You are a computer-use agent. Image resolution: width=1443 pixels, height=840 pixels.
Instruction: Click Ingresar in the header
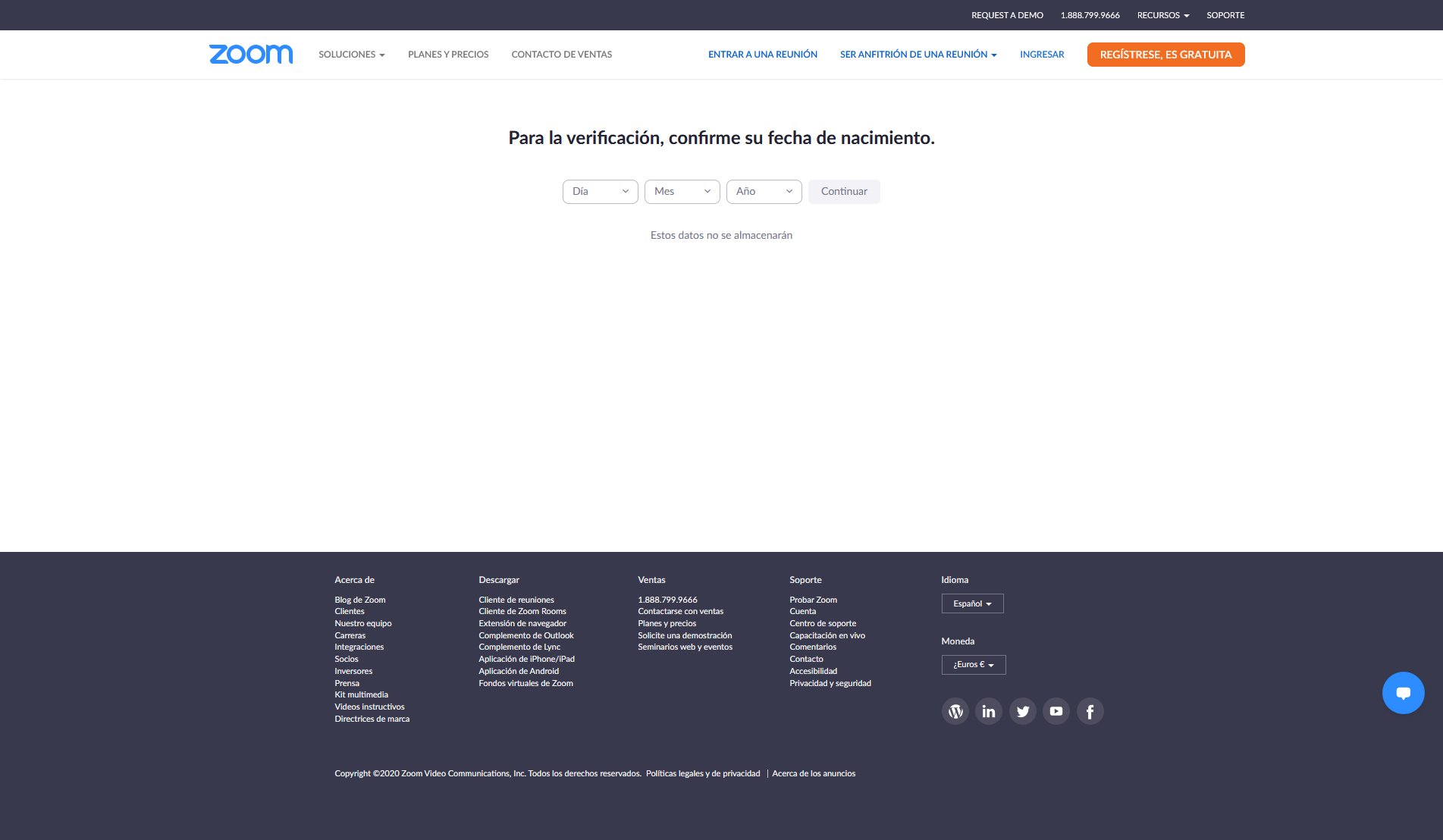[x=1042, y=55]
